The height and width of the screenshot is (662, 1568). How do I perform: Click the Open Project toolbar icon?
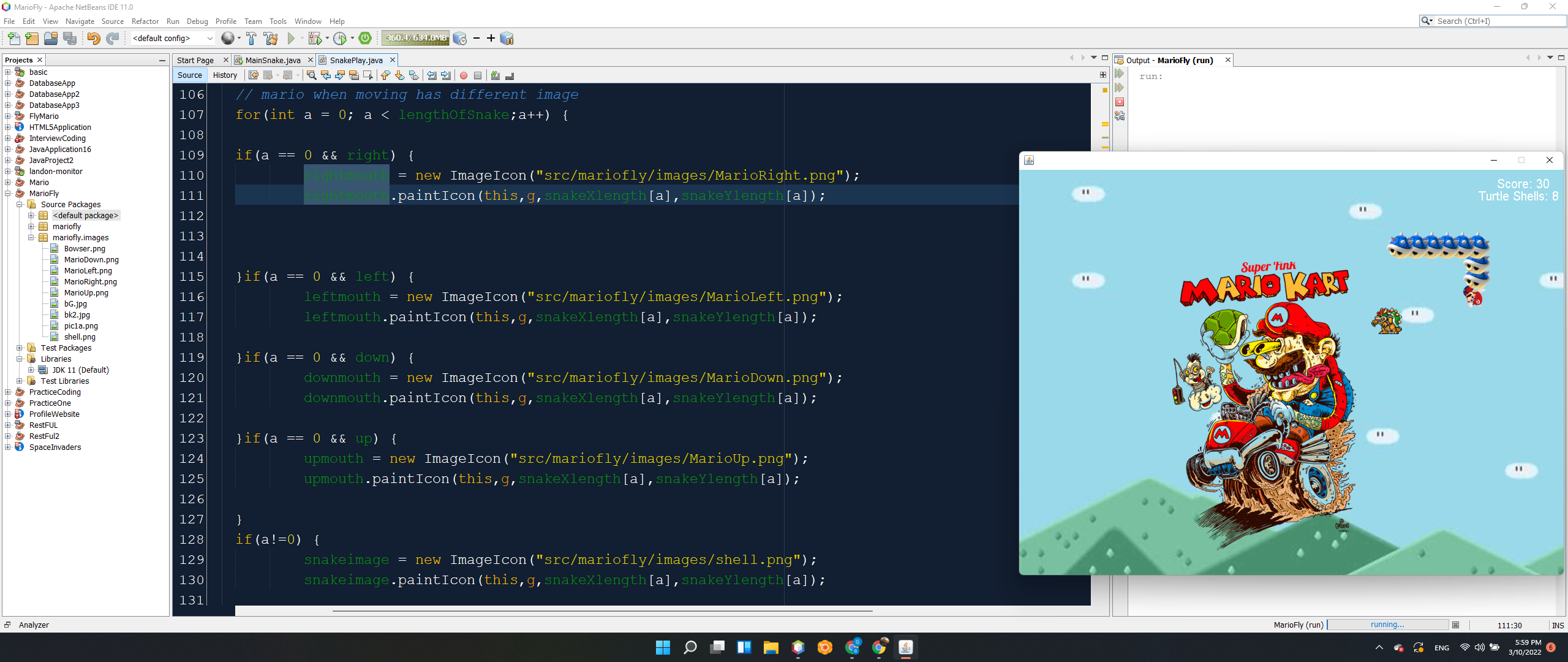(x=51, y=38)
